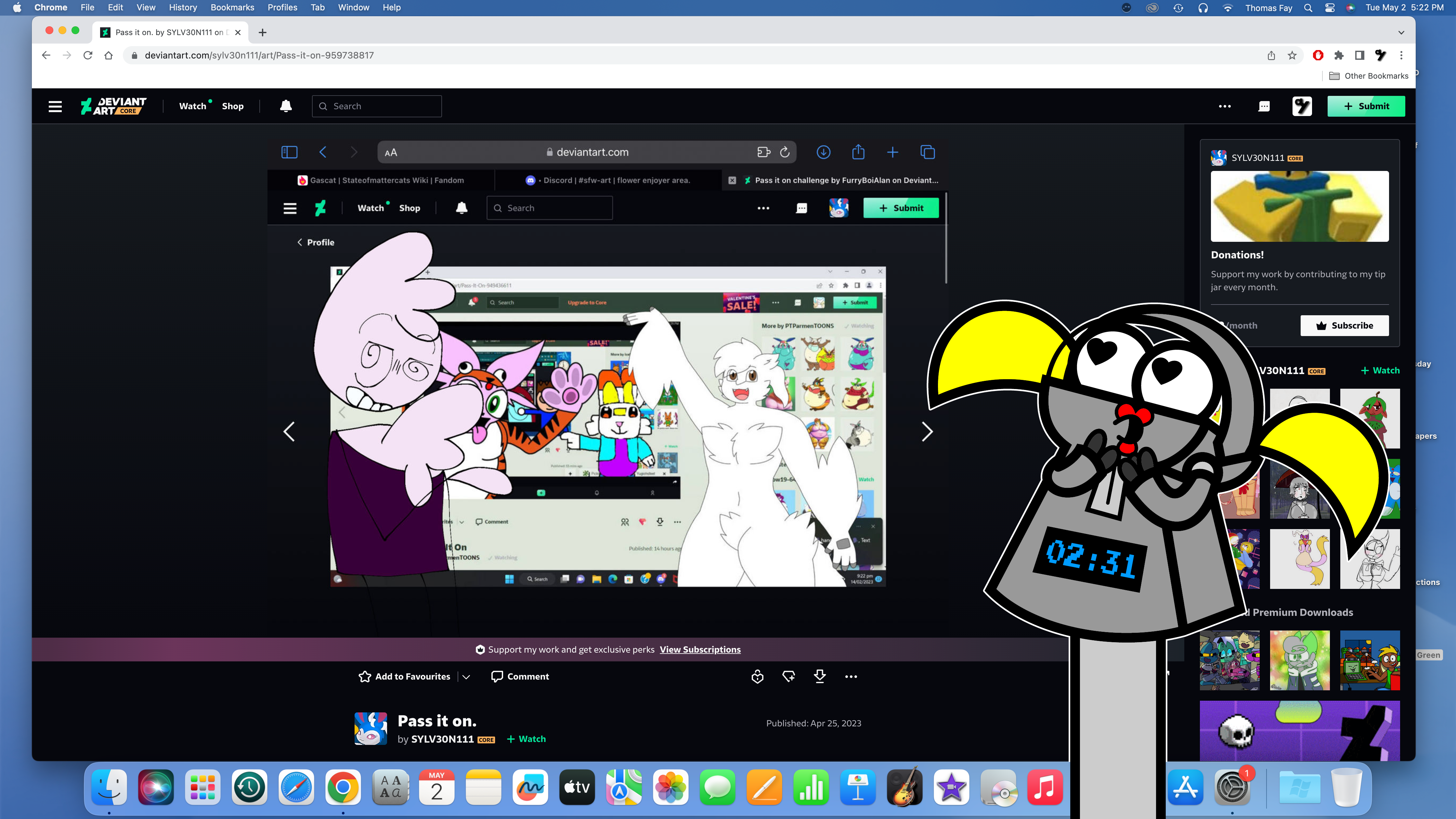The height and width of the screenshot is (819, 1456).
Task: Open the Profiles menu
Action: (282, 7)
